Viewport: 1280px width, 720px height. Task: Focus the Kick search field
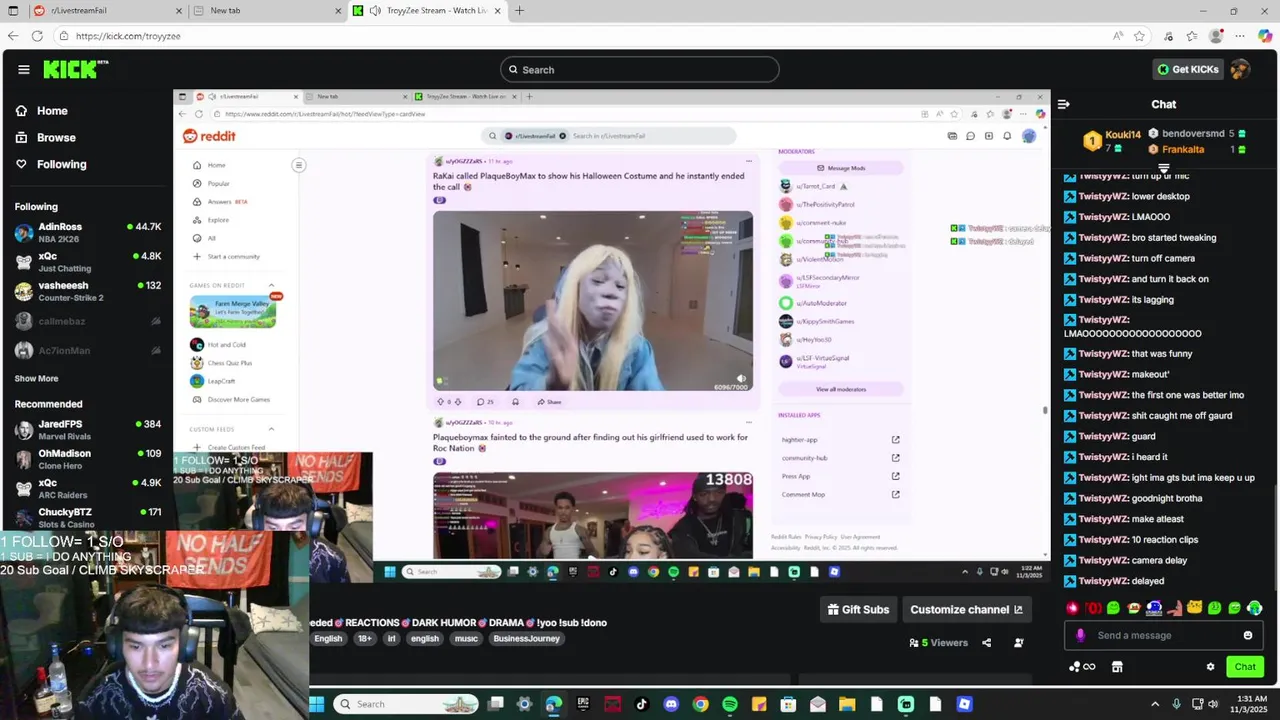pos(640,70)
